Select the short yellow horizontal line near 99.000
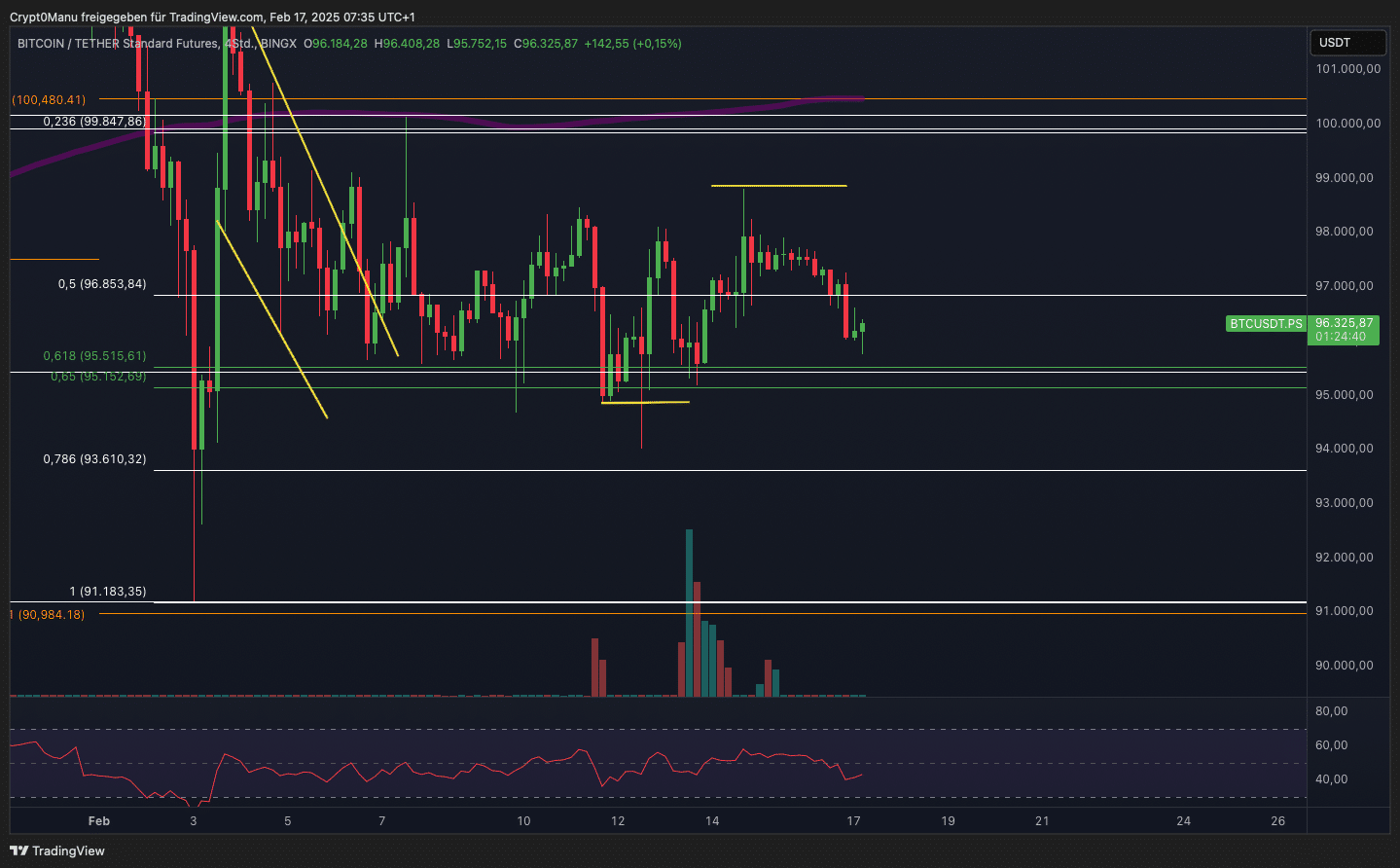Screen dimensions: 1400x868 coord(778,186)
